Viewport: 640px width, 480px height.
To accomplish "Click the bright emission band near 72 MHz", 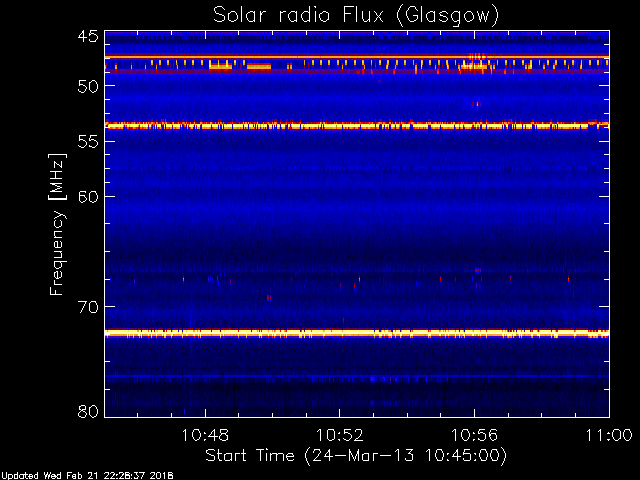I will 357,333.
